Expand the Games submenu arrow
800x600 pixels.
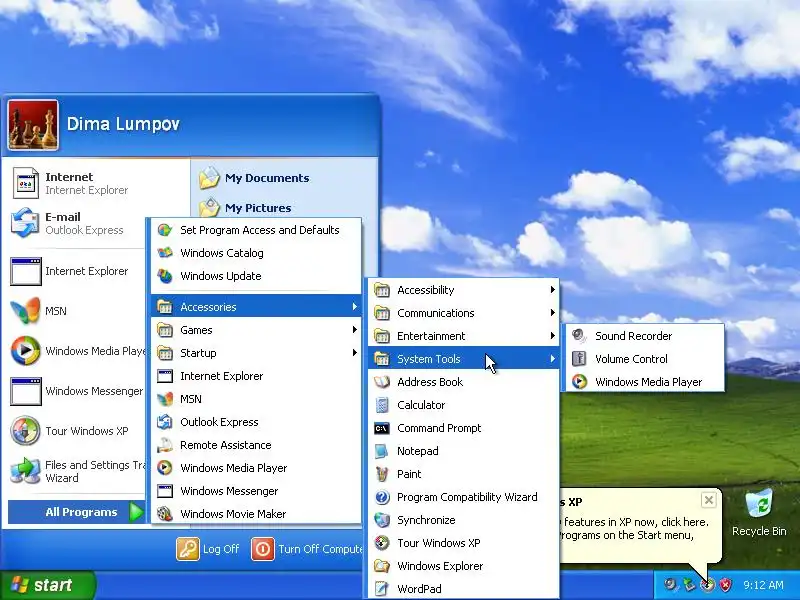pyautogui.click(x=355, y=330)
